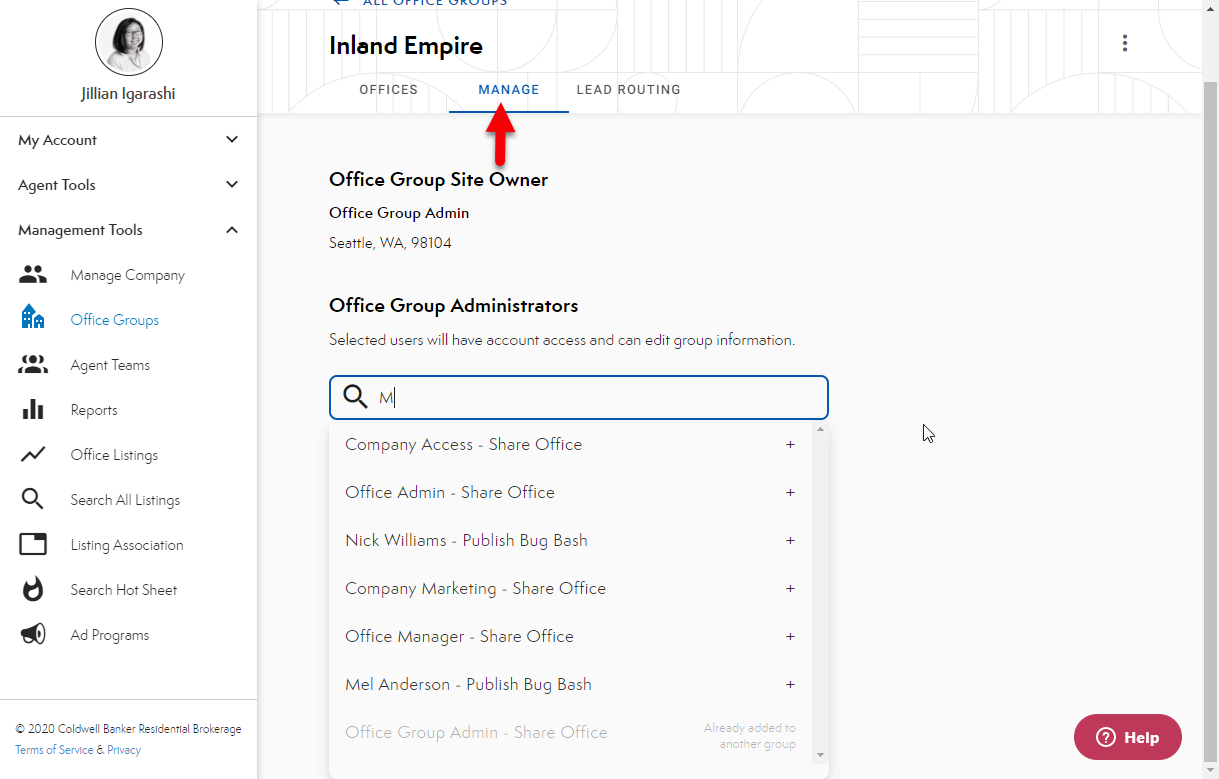This screenshot has width=1219, height=779.
Task: Expand the My Account section
Action: [232, 140]
